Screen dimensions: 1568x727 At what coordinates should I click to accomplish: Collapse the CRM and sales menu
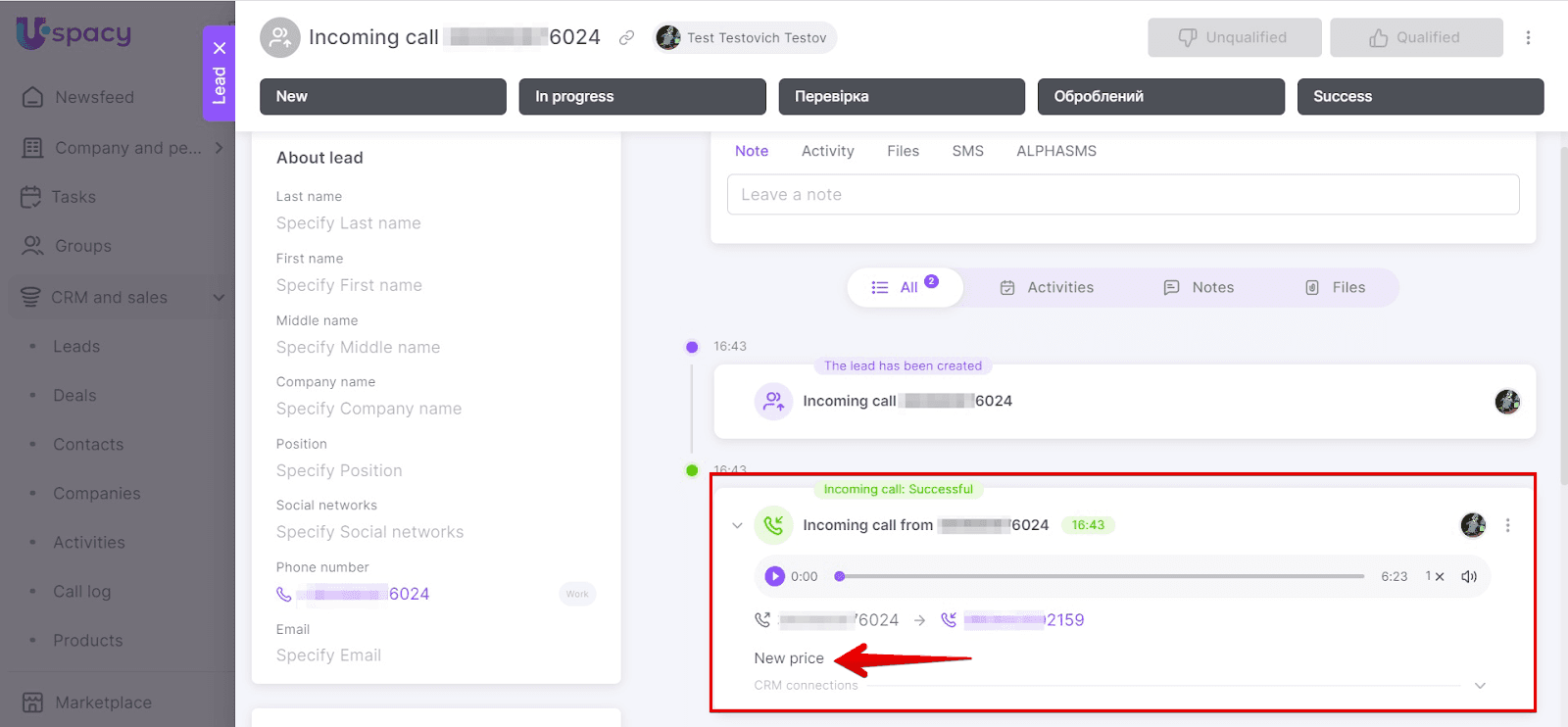(x=219, y=297)
